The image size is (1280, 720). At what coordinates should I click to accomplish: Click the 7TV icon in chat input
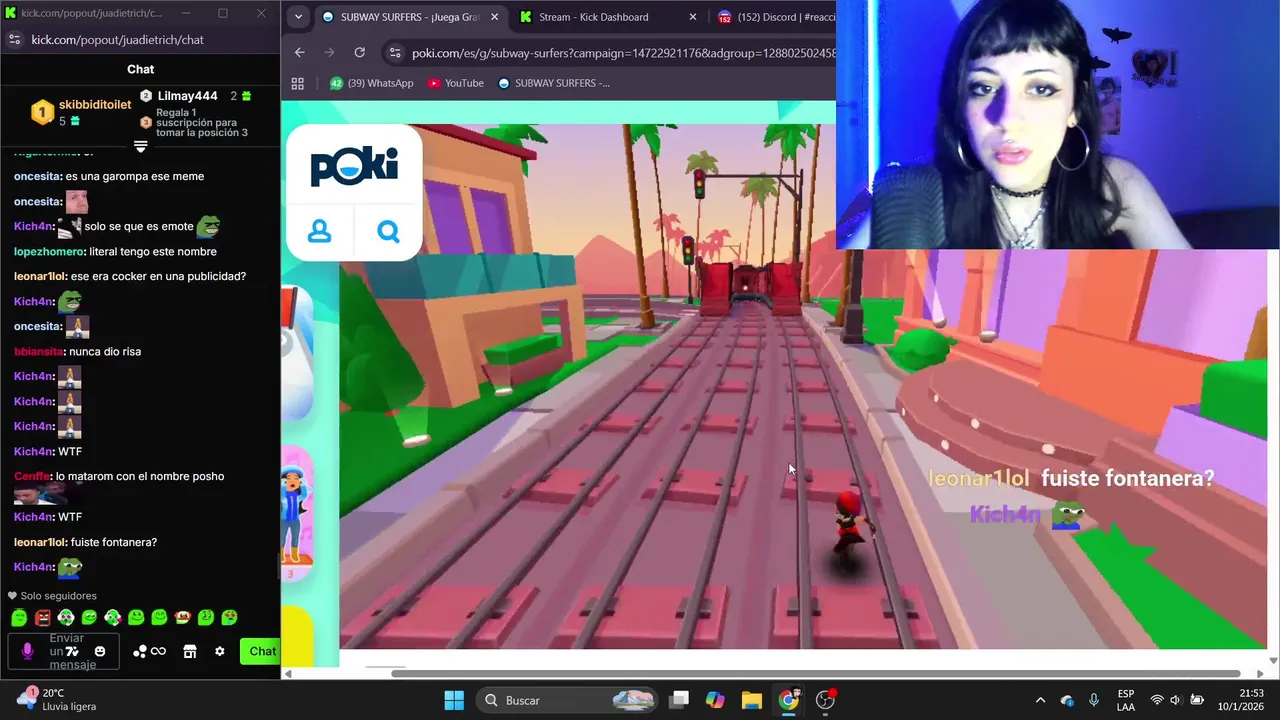click(72, 651)
